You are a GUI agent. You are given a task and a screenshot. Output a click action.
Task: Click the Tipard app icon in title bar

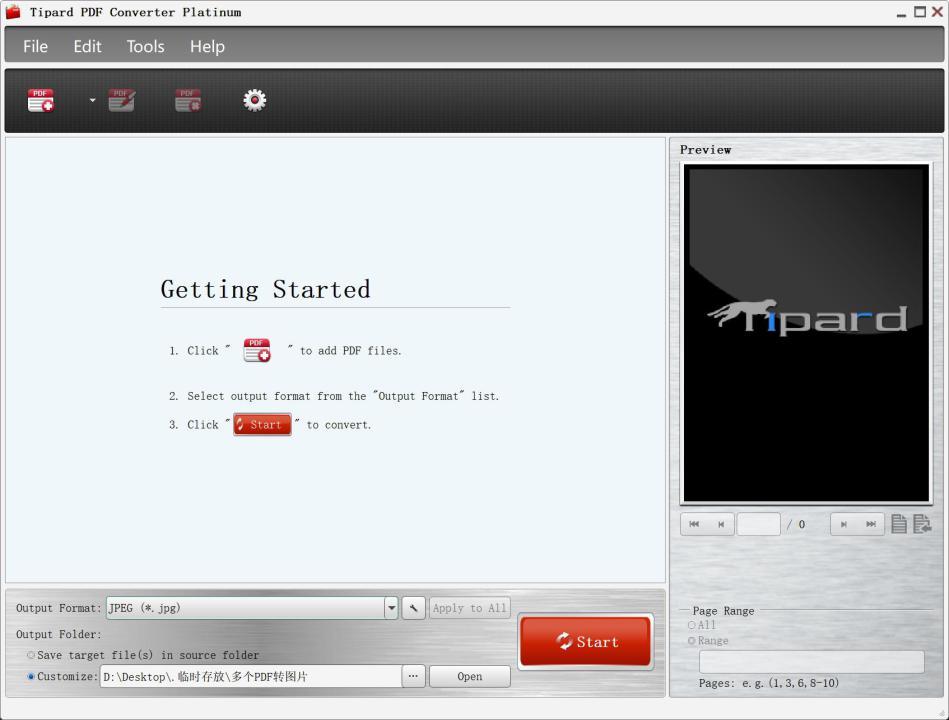point(13,11)
